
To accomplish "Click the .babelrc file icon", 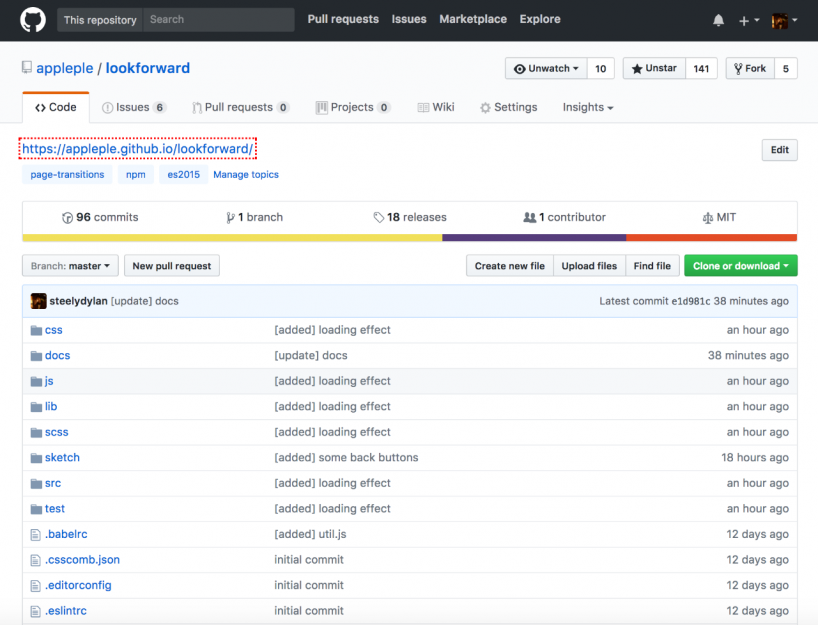I will click(36, 534).
